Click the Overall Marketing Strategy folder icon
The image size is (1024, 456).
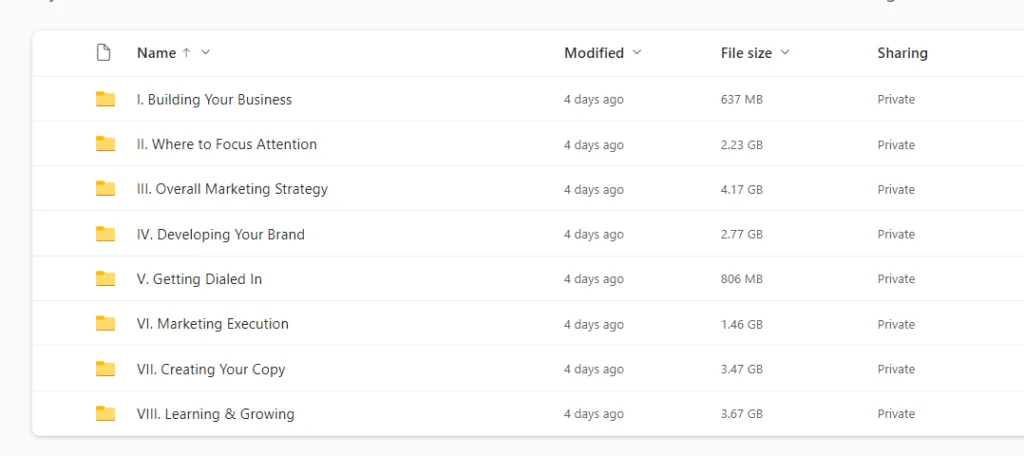pos(105,189)
